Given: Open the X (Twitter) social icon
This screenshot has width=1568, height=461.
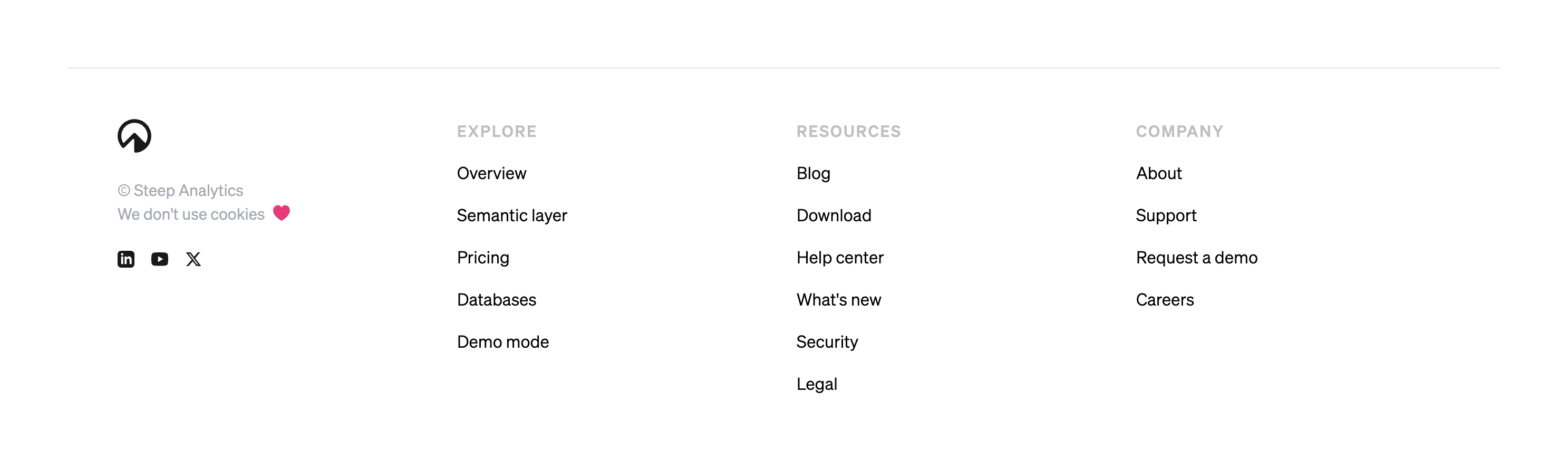Looking at the screenshot, I should 193,259.
